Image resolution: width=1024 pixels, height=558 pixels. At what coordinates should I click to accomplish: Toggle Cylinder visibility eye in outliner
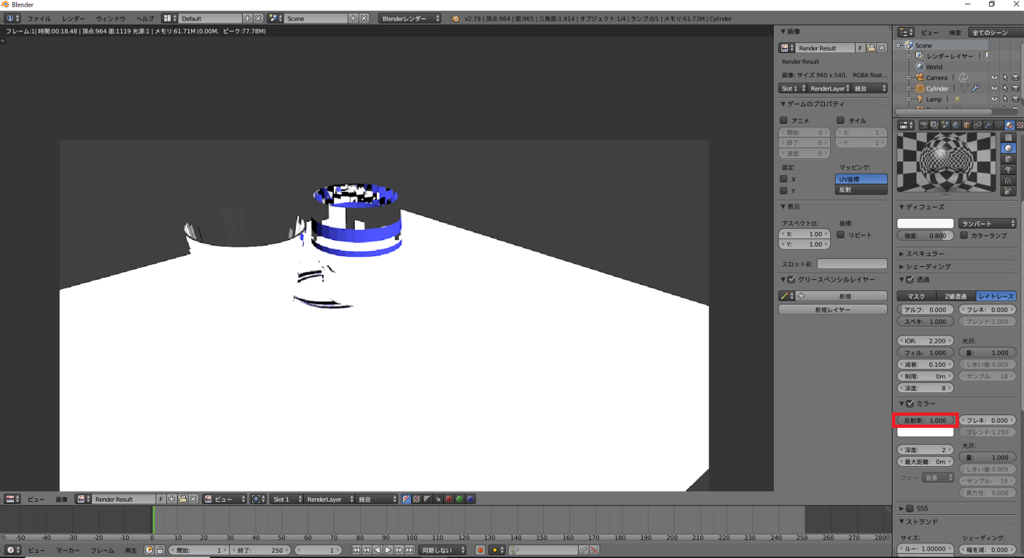(994, 88)
